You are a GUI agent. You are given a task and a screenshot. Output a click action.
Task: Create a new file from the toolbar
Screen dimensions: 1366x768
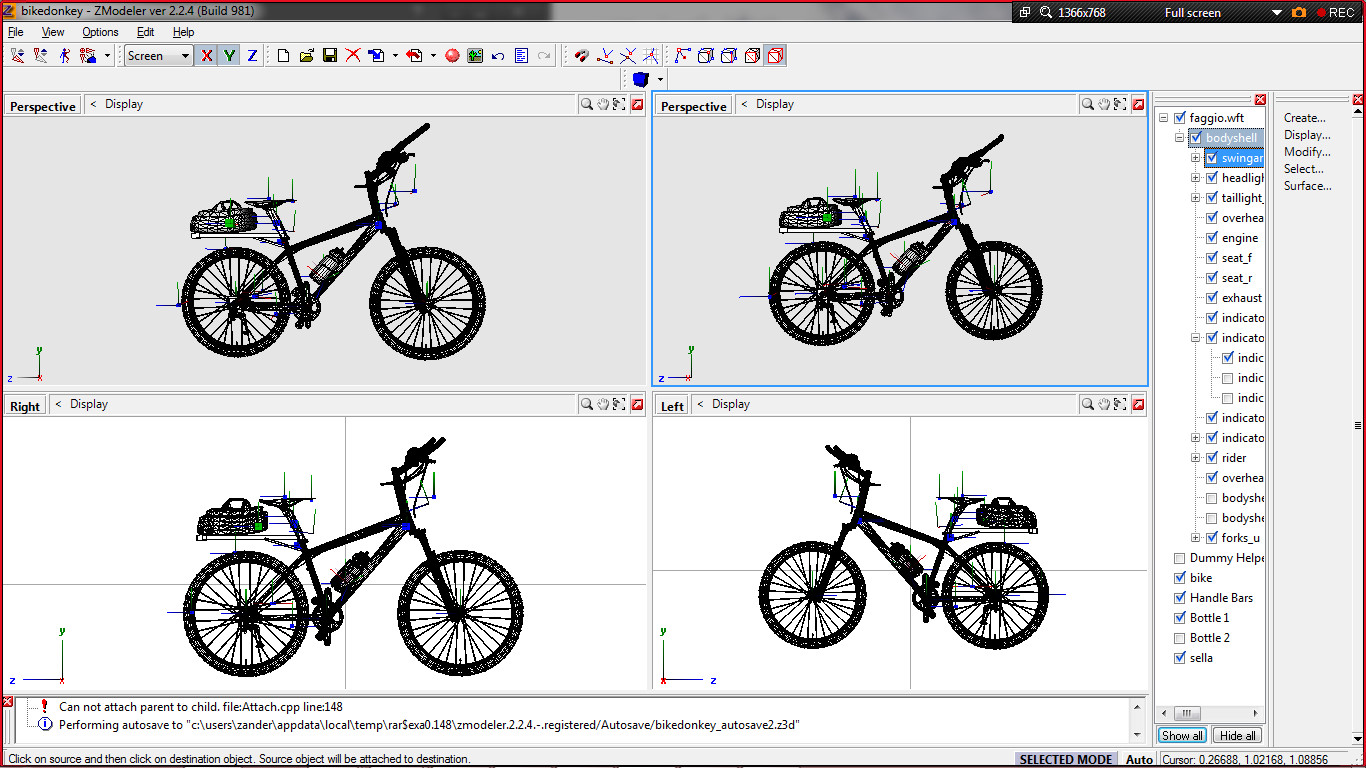(284, 56)
